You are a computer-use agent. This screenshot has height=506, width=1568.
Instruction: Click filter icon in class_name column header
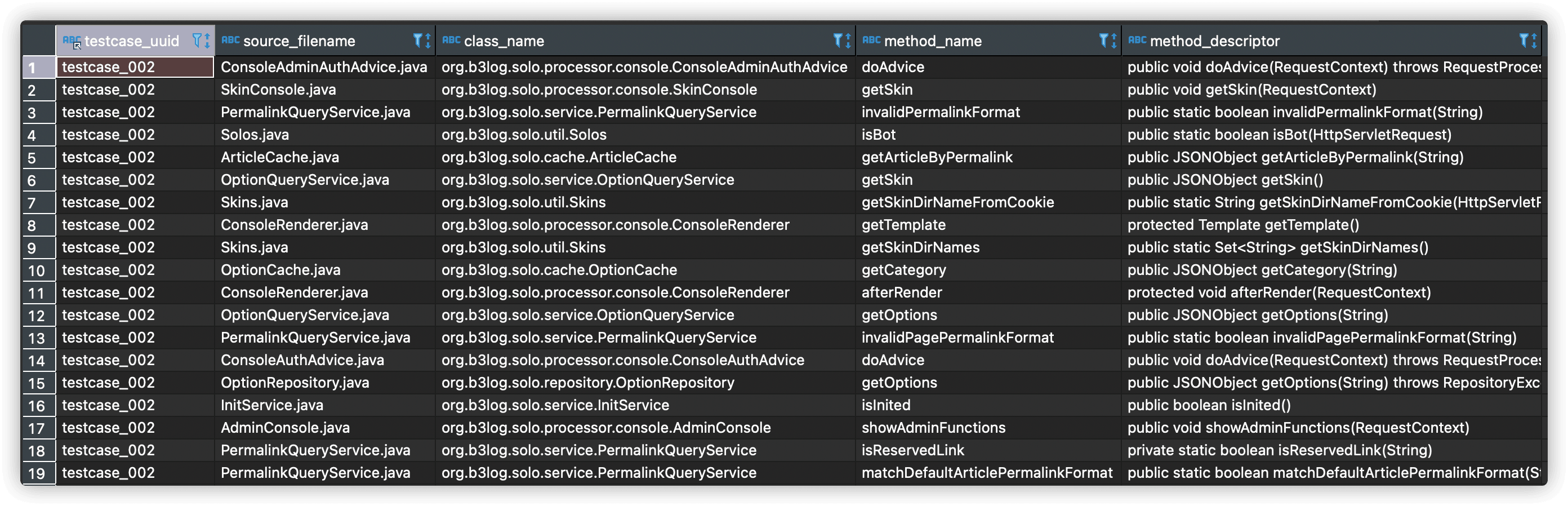tap(838, 41)
